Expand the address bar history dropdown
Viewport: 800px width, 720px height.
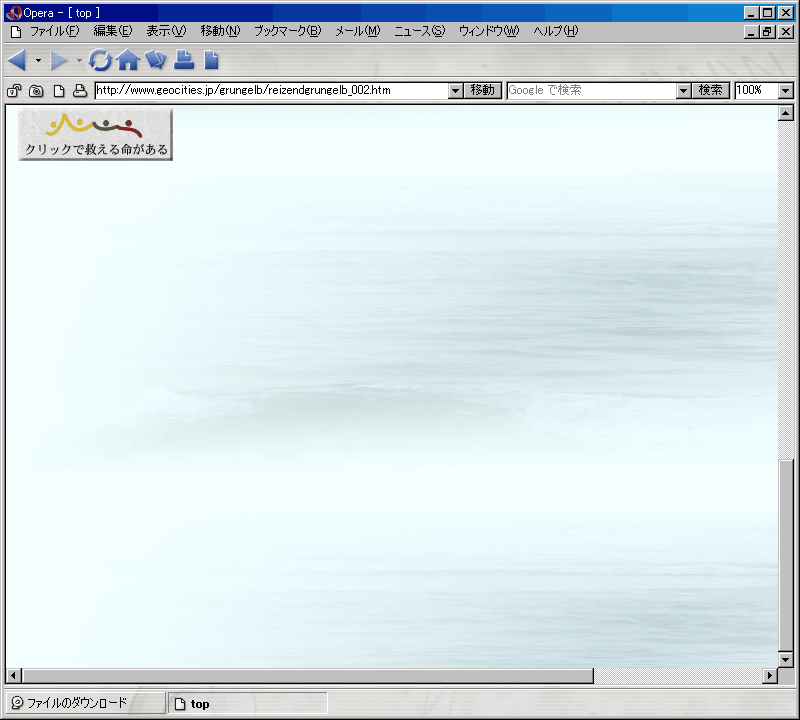(456, 91)
